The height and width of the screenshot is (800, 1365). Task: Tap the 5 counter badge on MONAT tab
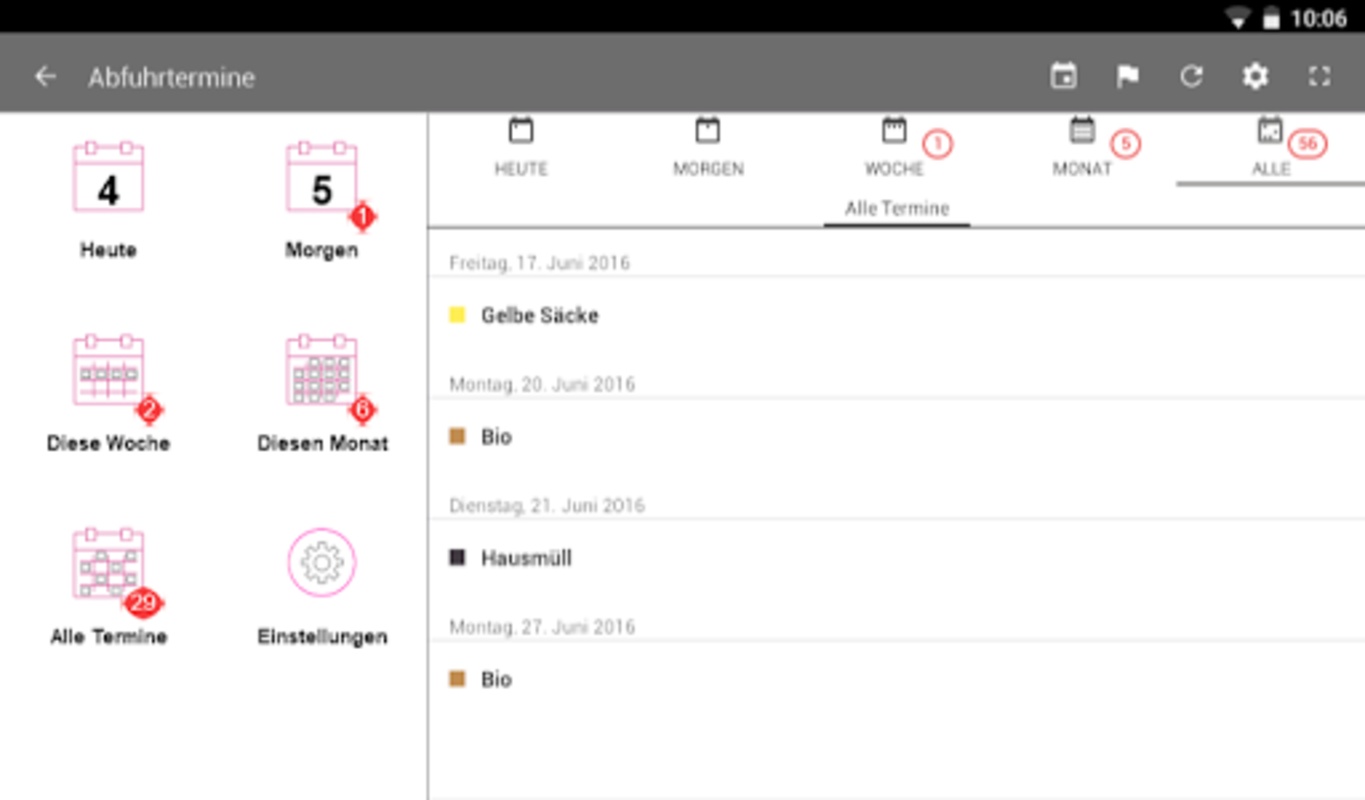pyautogui.click(x=1125, y=144)
